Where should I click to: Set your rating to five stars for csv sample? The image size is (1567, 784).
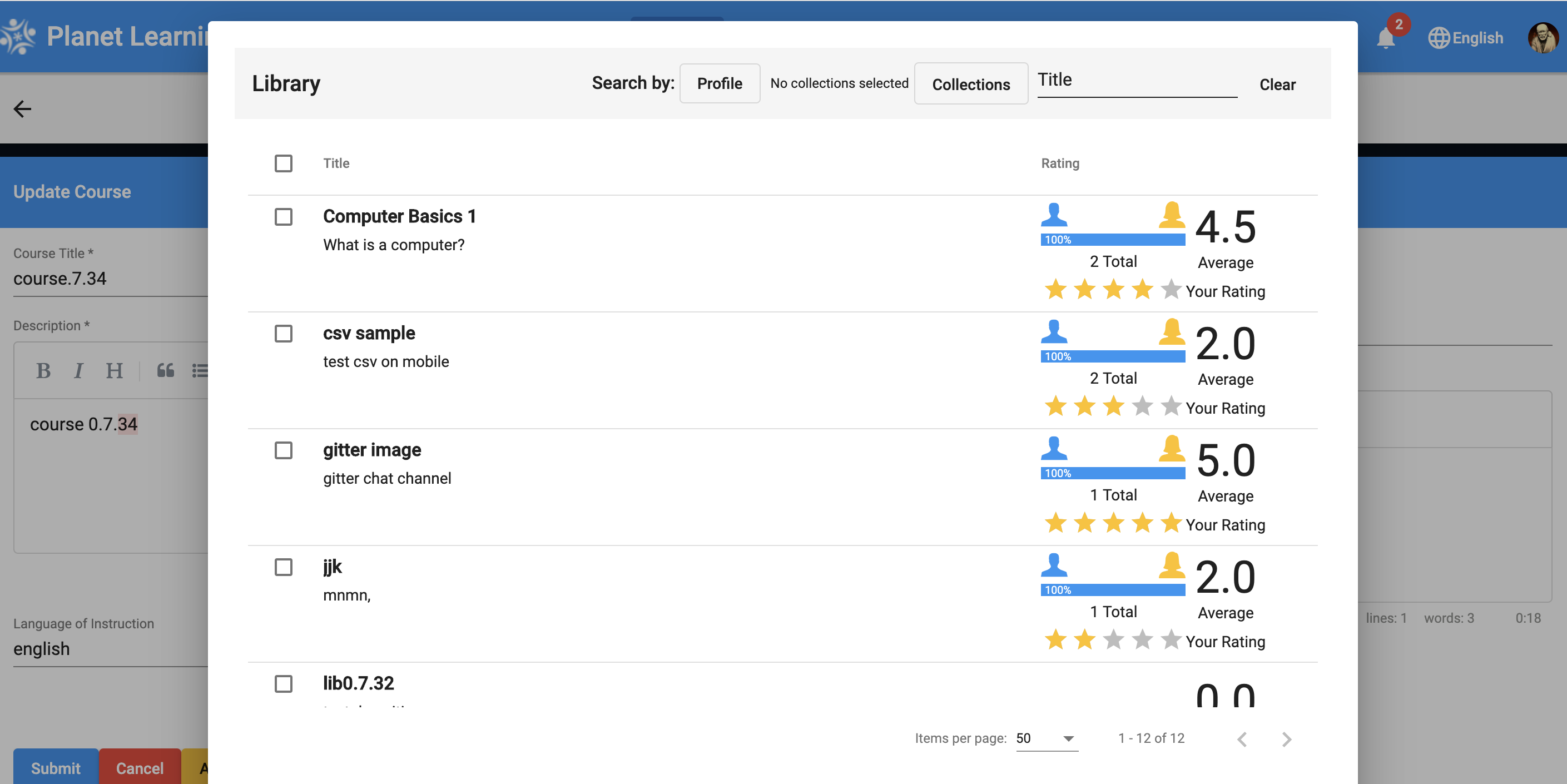tap(1172, 406)
